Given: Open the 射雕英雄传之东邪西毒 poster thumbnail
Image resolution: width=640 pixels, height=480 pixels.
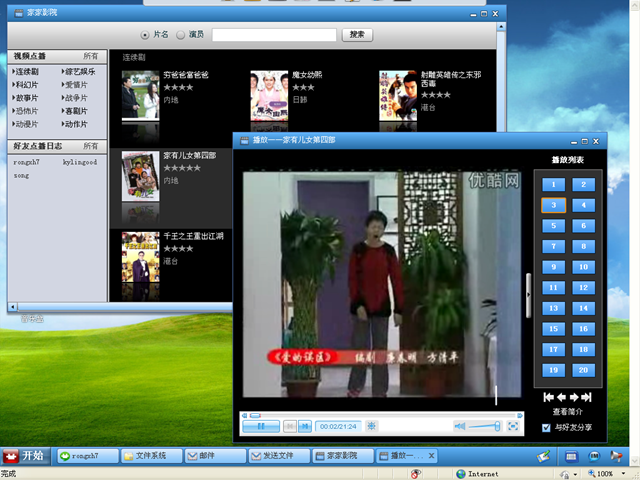Looking at the screenshot, I should click(398, 96).
